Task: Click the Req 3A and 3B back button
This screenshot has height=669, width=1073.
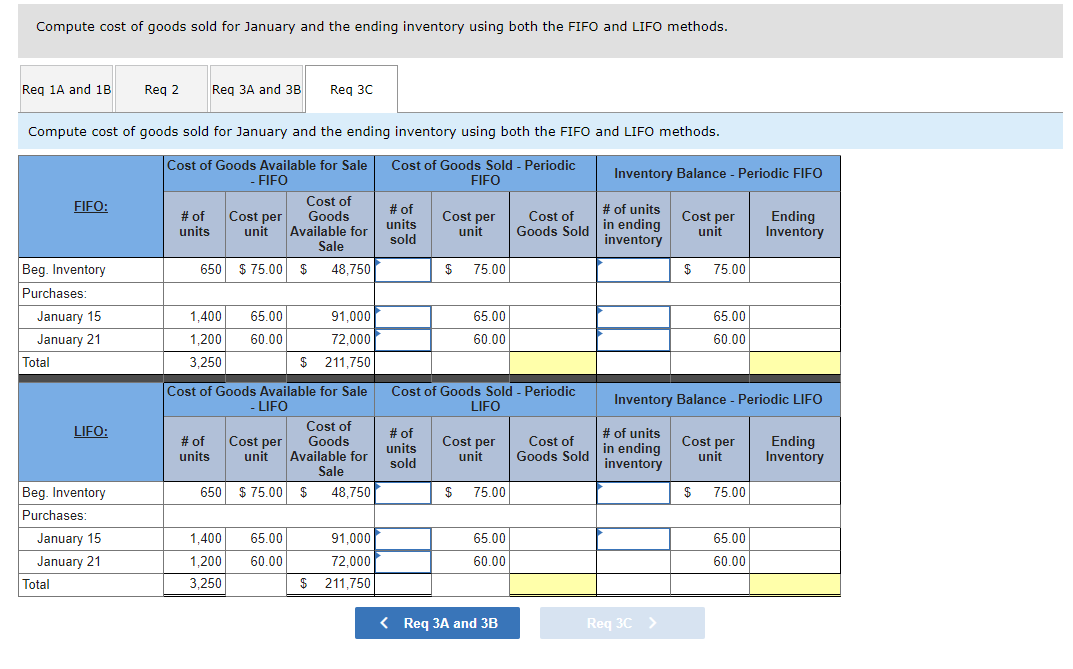Action: click(437, 623)
